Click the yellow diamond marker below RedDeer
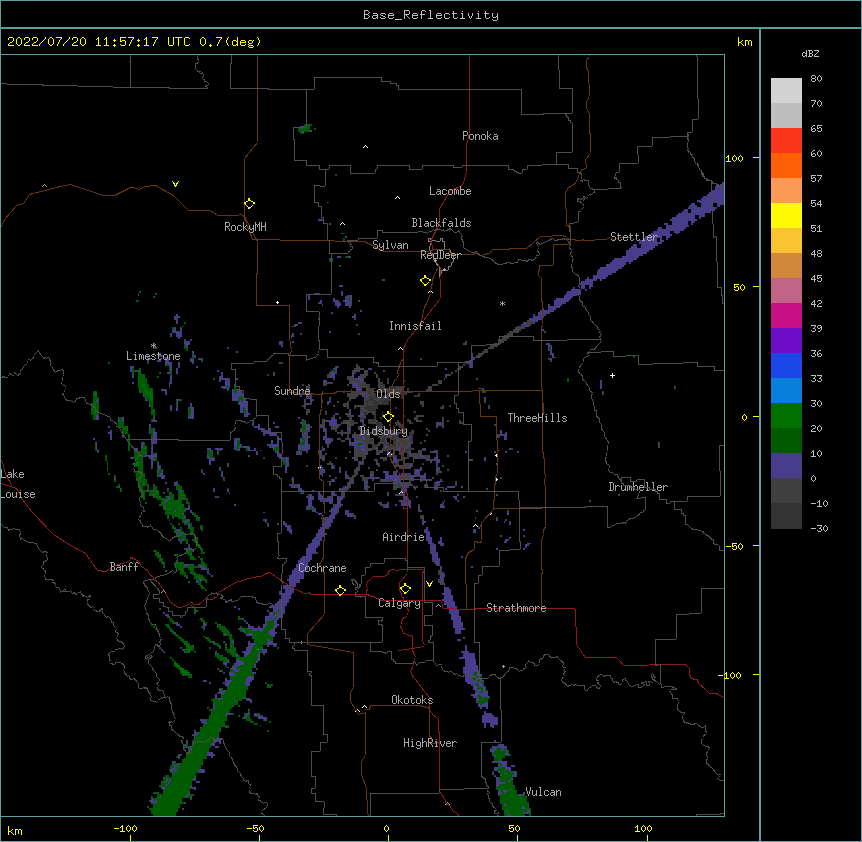862x842 pixels. pos(426,281)
